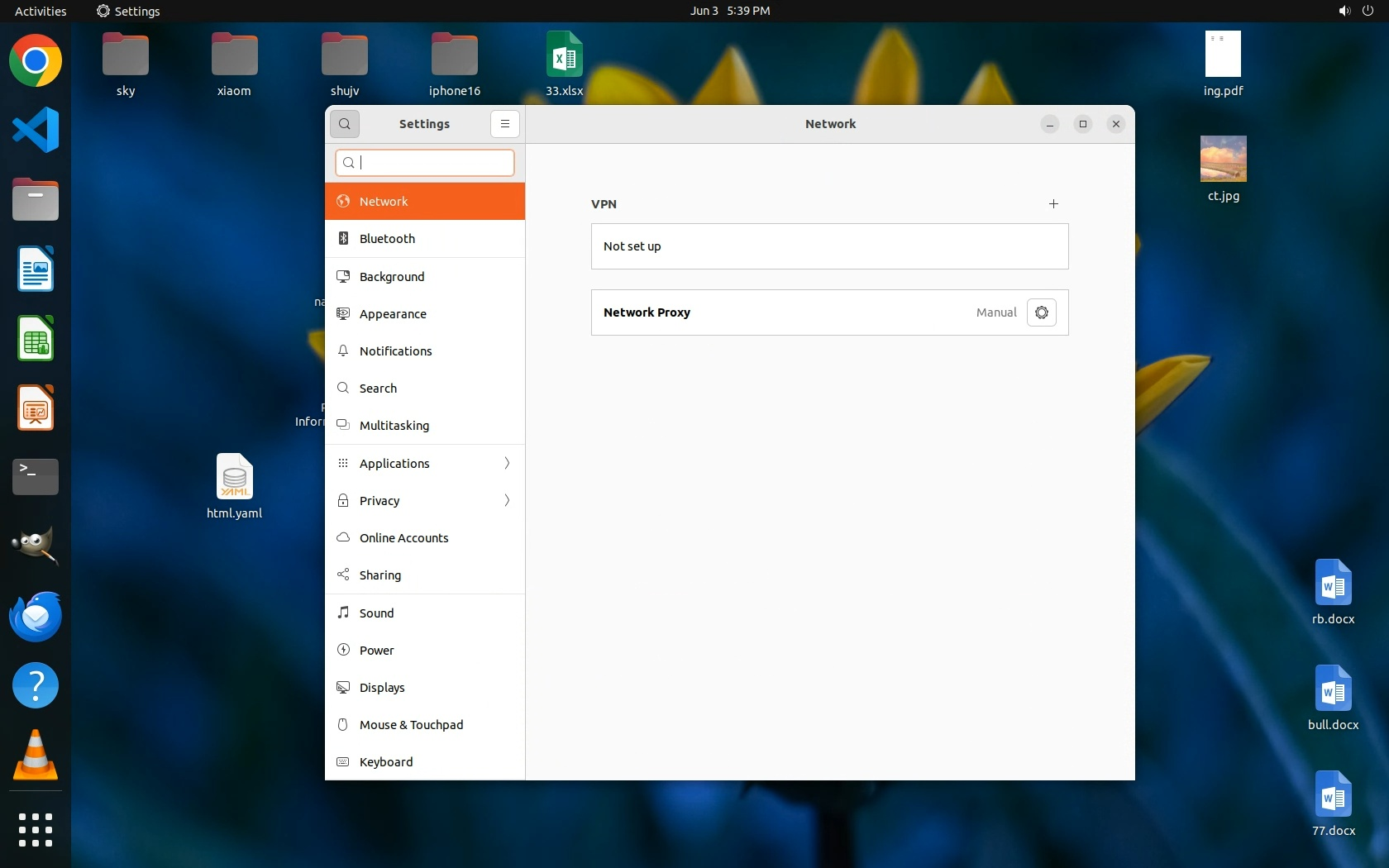Screen dimensions: 1389x868
Task: Show Applications grid in the dock
Action: click(36, 829)
